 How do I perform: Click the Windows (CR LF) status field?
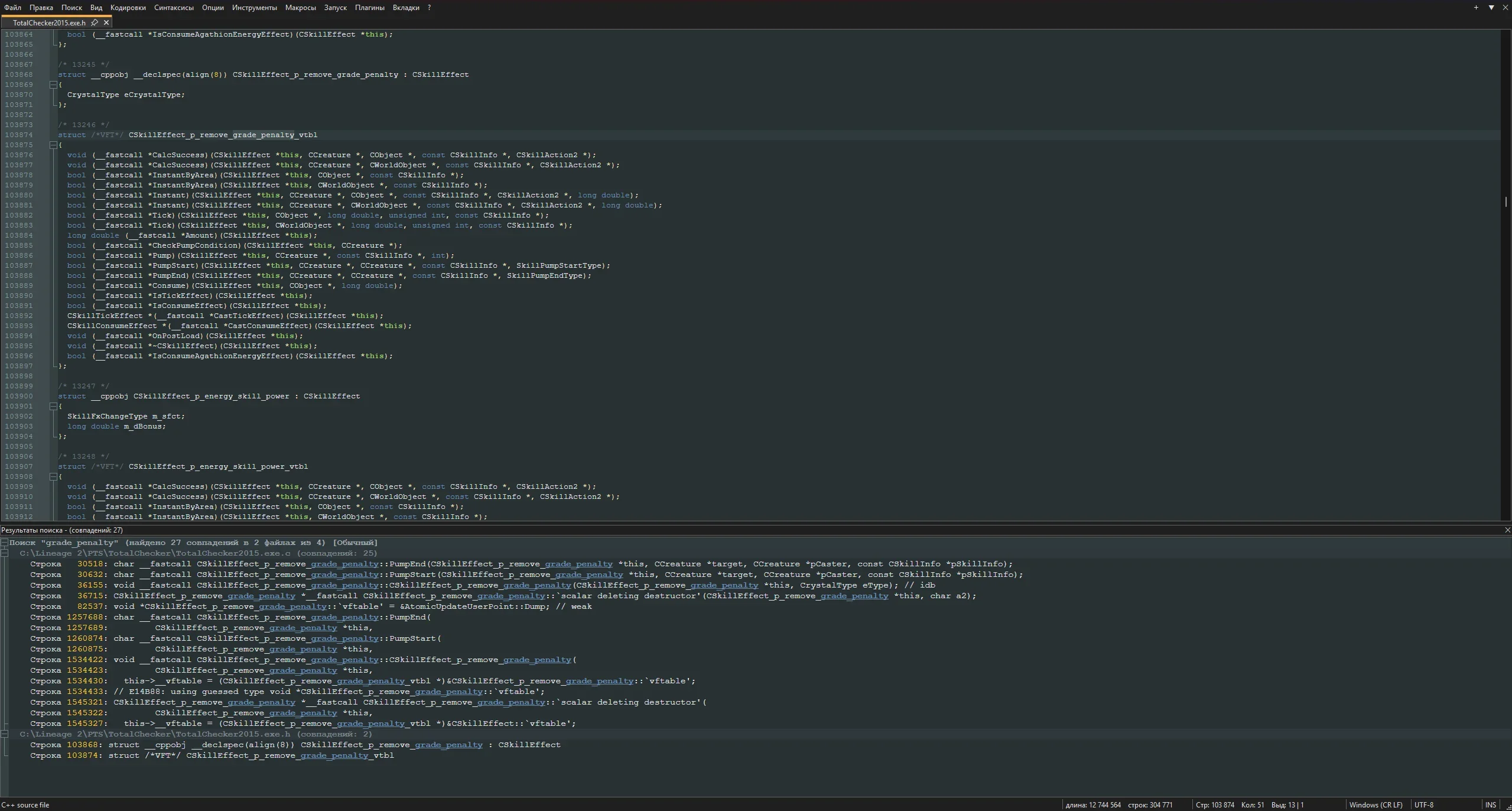click(1376, 805)
